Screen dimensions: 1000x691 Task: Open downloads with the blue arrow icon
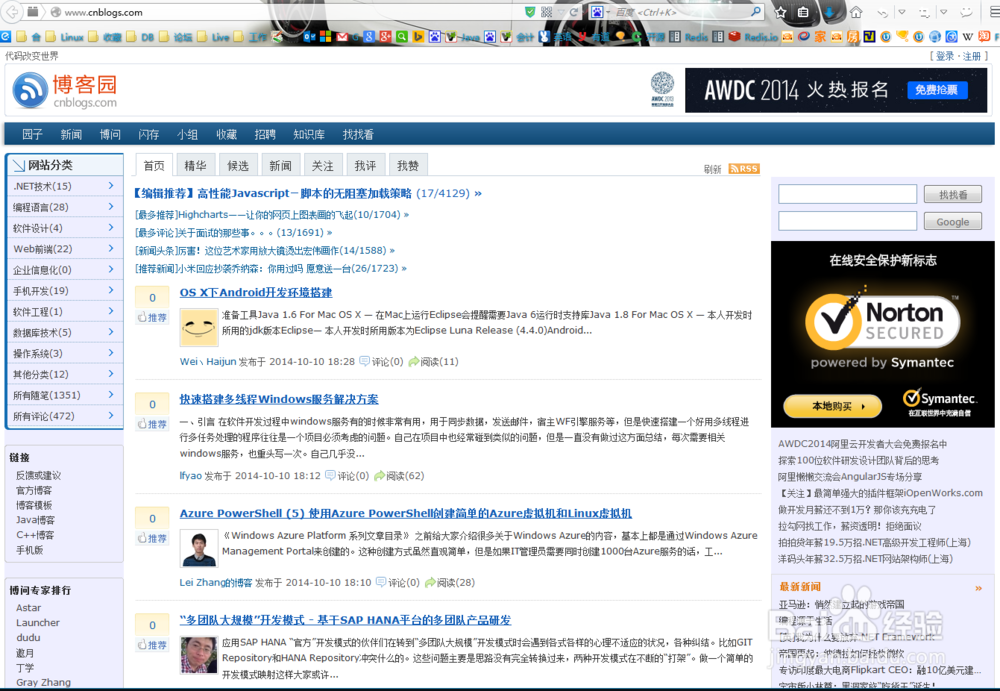[x=829, y=11]
